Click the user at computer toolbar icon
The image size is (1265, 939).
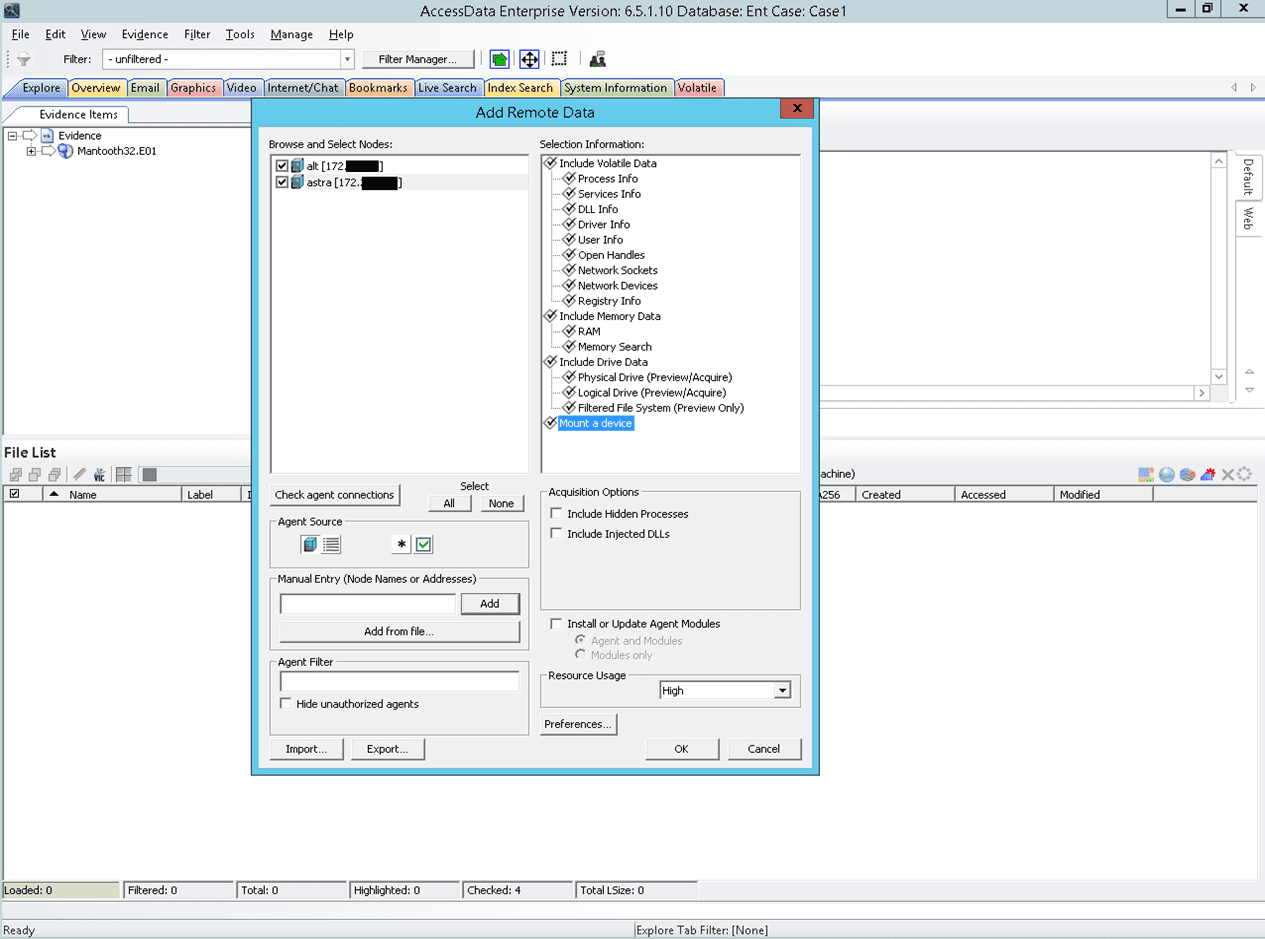pyautogui.click(x=598, y=59)
